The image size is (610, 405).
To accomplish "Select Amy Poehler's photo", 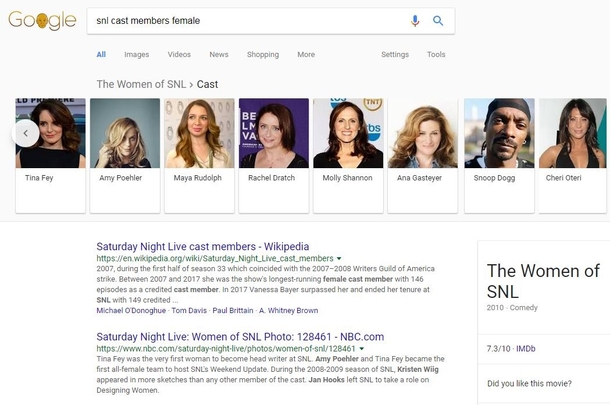I will point(125,133).
